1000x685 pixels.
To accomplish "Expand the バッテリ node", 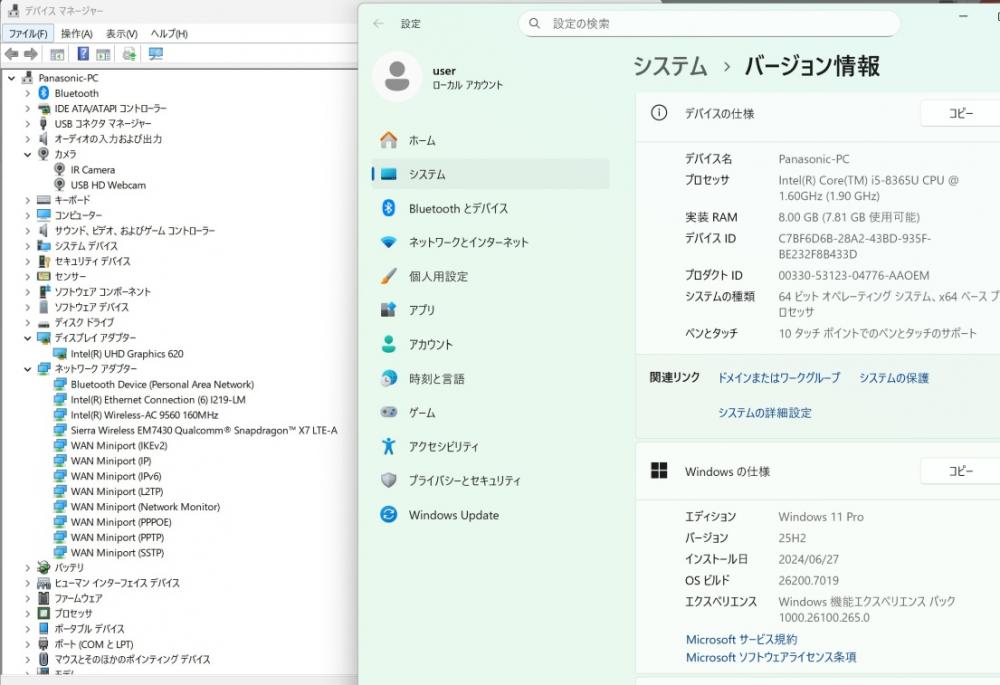I will tap(27, 568).
